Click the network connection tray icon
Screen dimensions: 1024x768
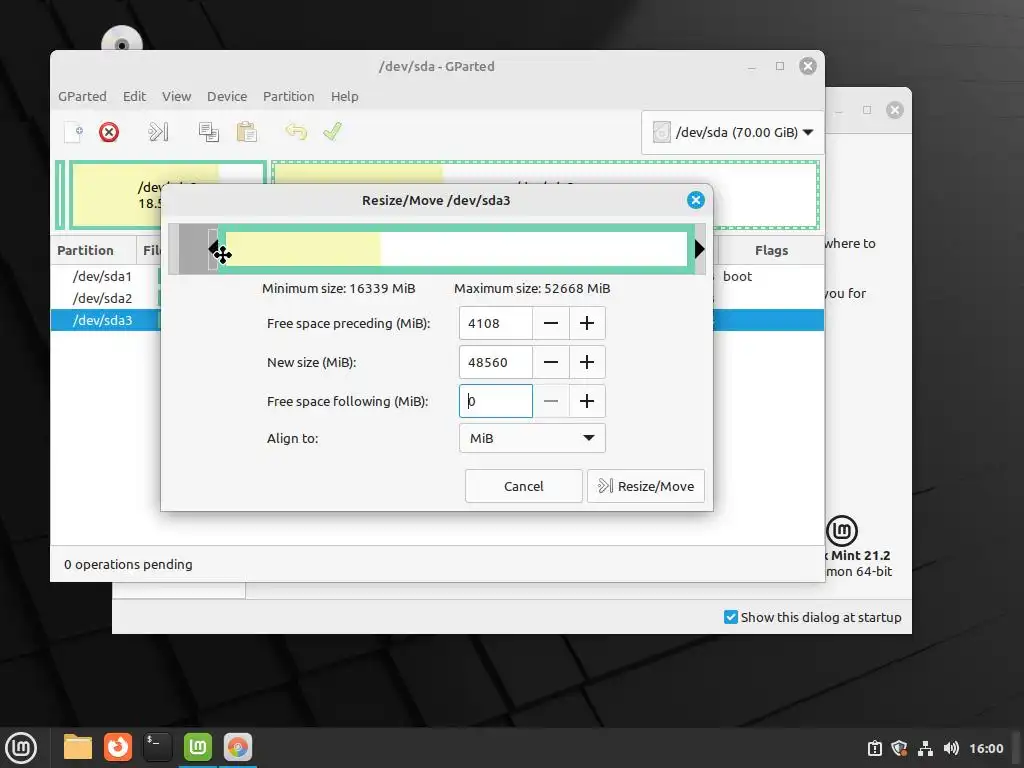pos(925,748)
